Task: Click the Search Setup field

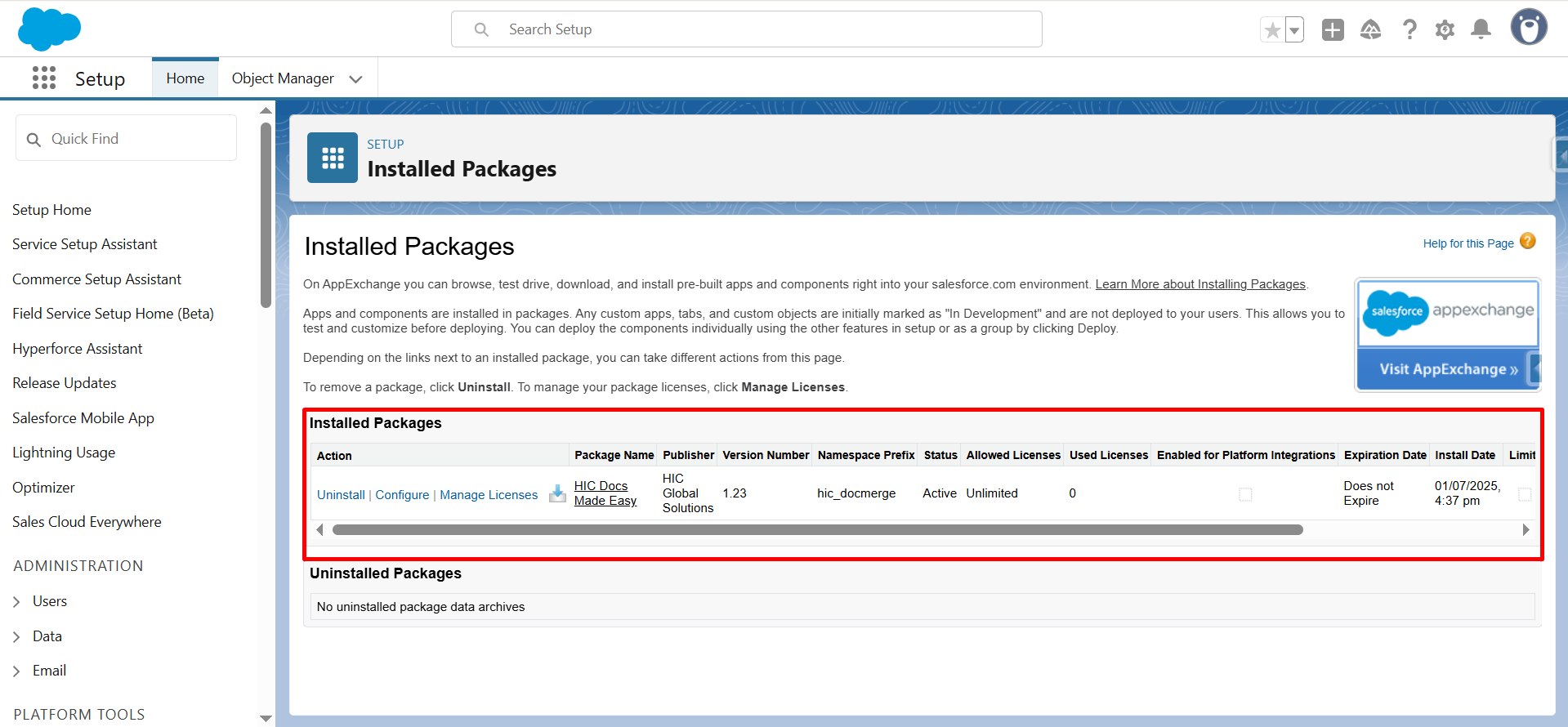Action: point(746,29)
